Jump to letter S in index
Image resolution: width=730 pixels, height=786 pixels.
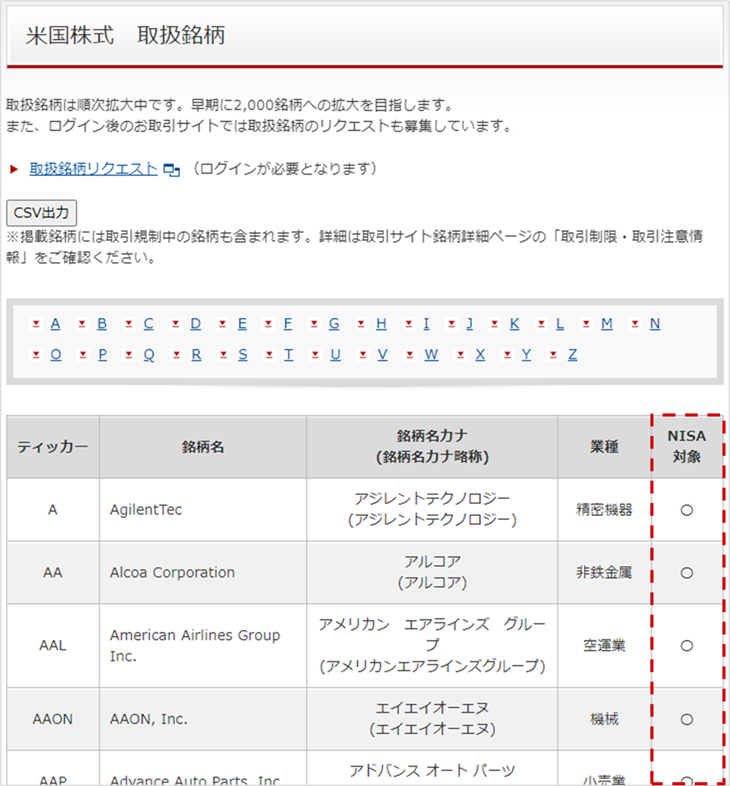[x=243, y=354]
